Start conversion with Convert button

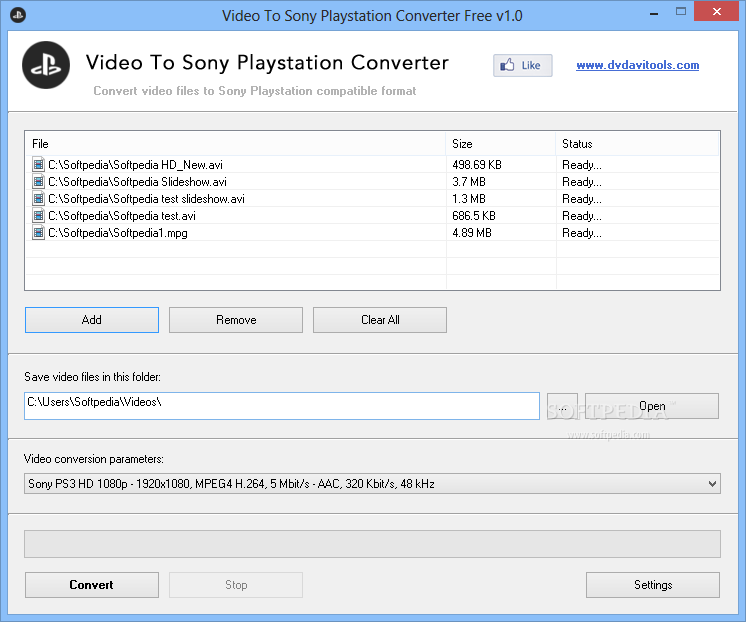[x=92, y=585]
